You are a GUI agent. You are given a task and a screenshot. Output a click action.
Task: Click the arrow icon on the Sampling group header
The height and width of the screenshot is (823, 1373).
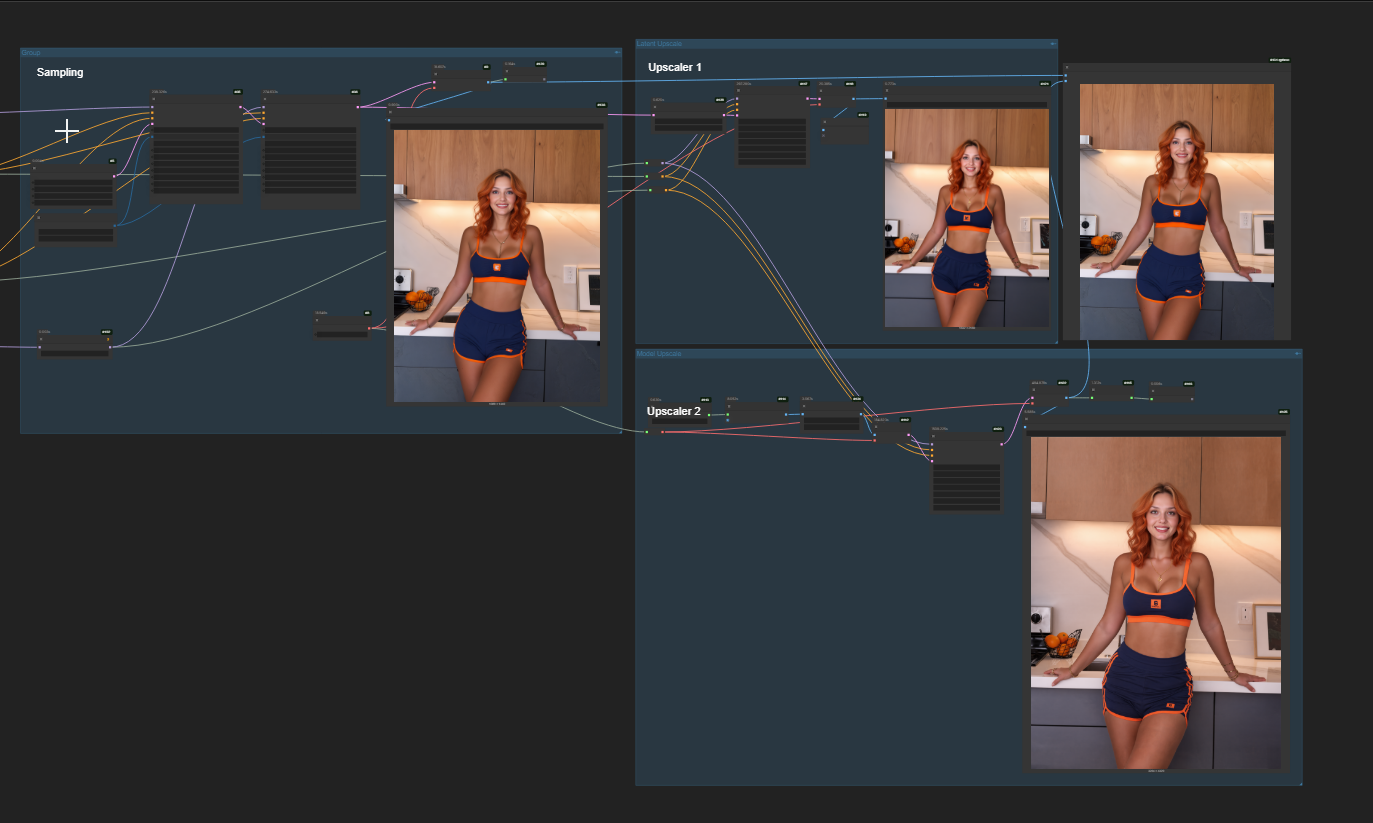pyautogui.click(x=616, y=52)
